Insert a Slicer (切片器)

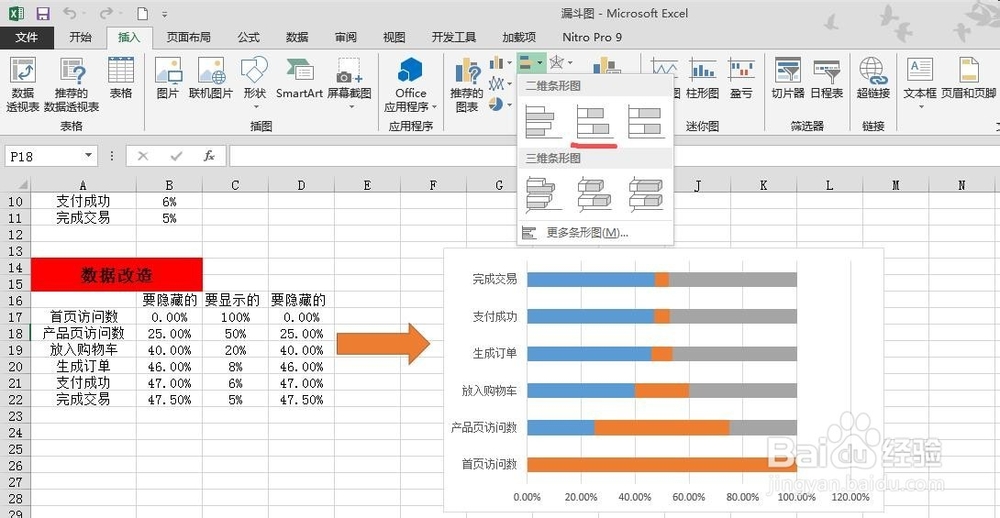(788, 78)
